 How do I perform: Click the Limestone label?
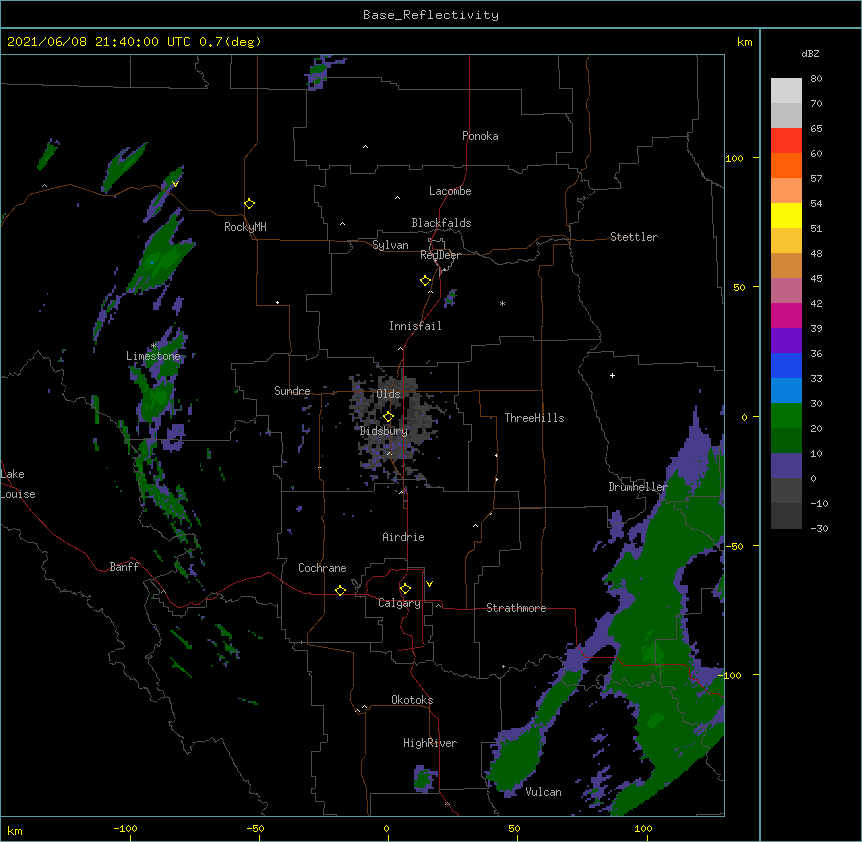pos(153,356)
